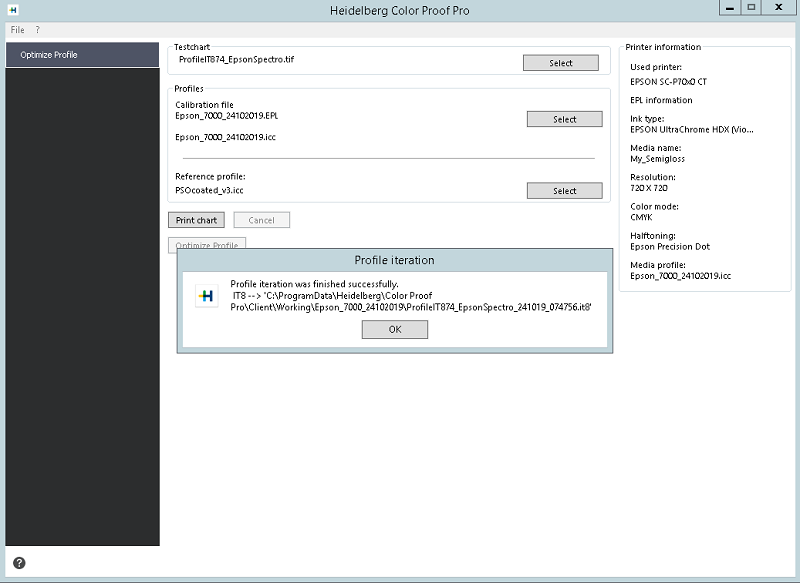This screenshot has height=583, width=800.
Task: Select the Optimize Profile sidebar tab
Action: [82, 55]
